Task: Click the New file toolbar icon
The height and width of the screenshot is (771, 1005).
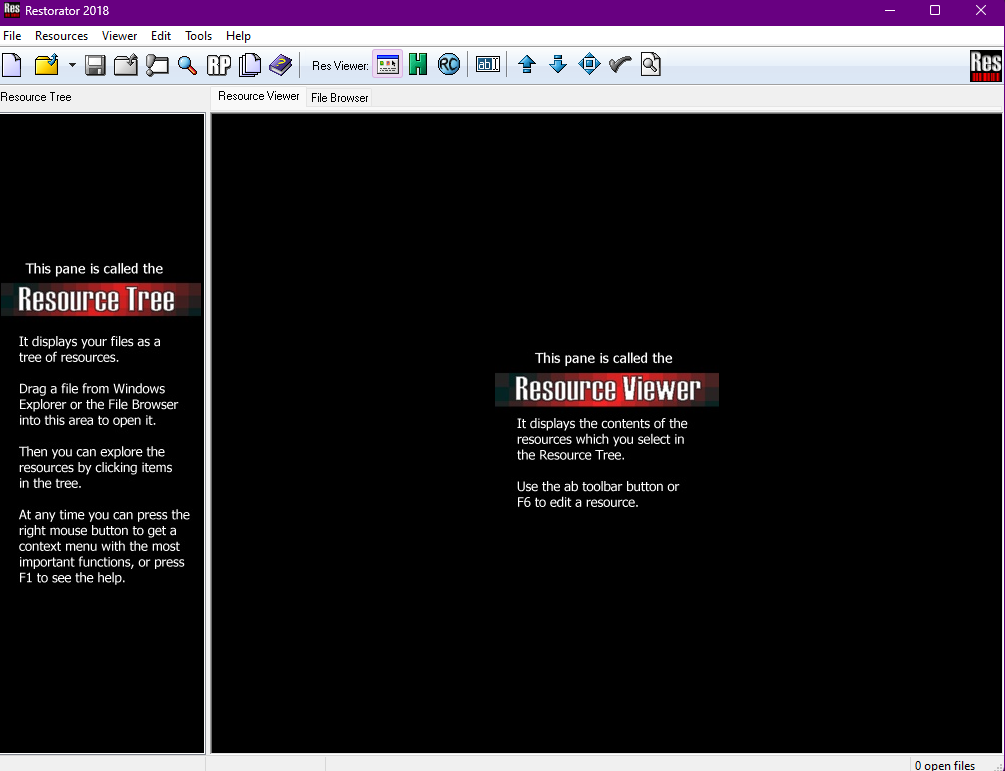Action: [12, 65]
